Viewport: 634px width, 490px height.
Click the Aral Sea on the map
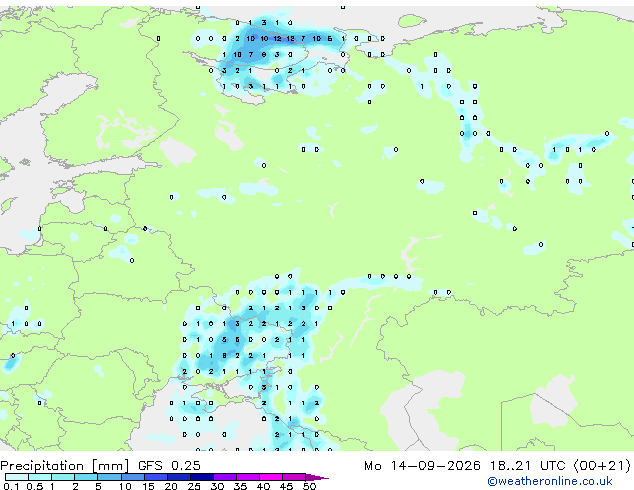pos(553,400)
